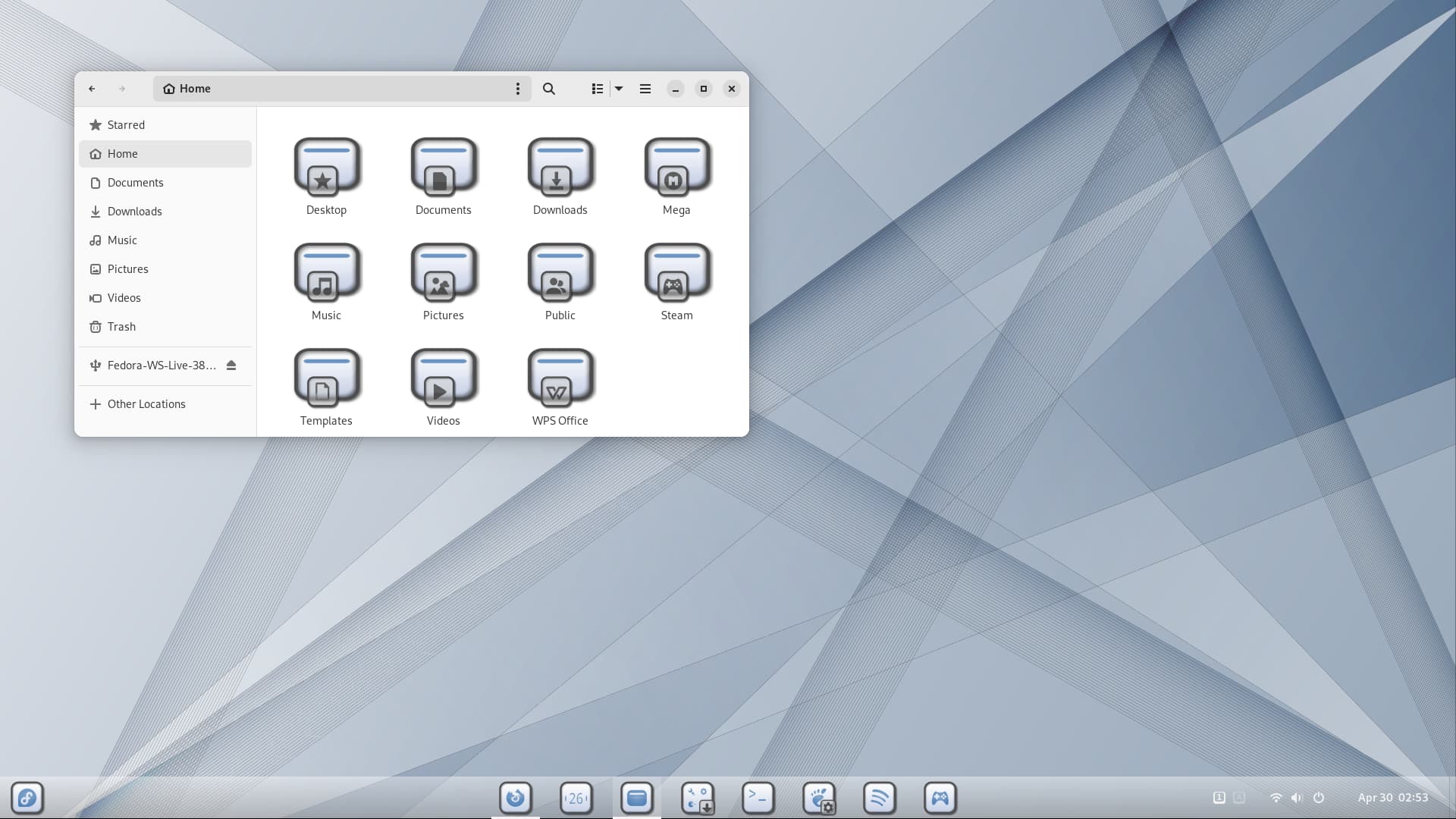Viewport: 1456px width, 819px height.
Task: Expand Other Locations in sidebar
Action: [x=146, y=404]
